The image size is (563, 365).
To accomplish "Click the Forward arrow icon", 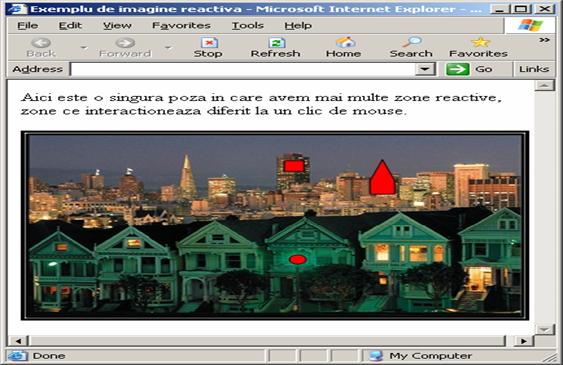I will pos(125,43).
